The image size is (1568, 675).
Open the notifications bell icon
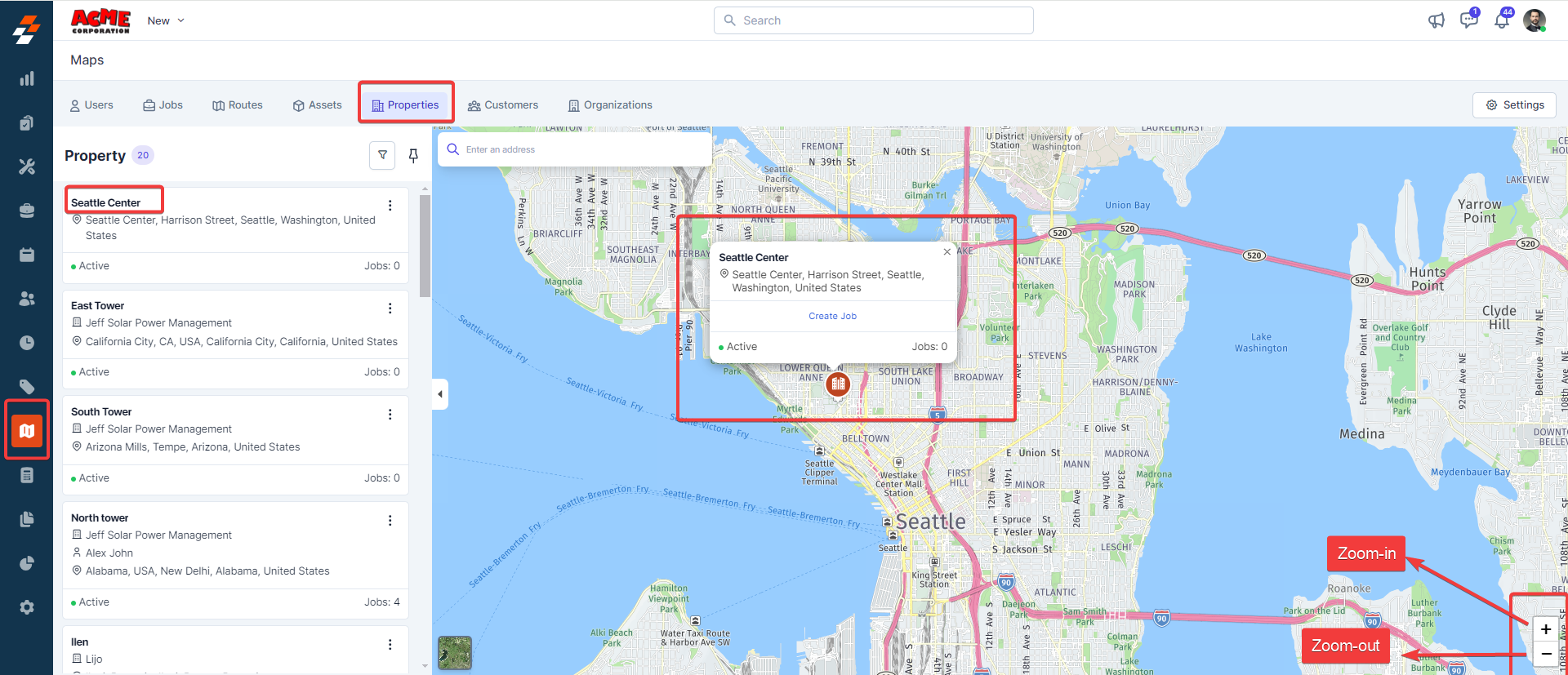(1502, 20)
